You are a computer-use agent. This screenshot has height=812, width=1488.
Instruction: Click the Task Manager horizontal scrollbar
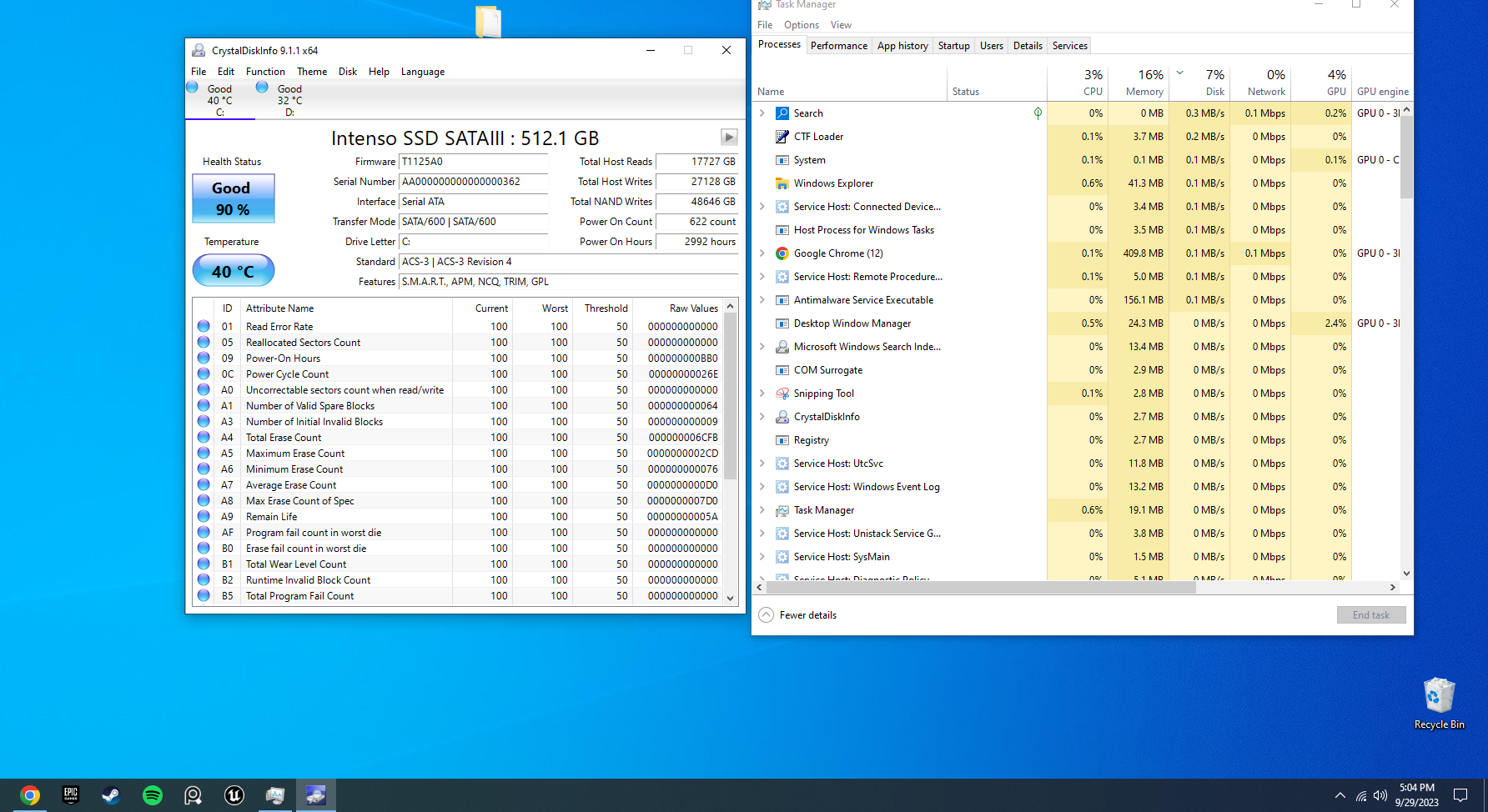point(980,588)
